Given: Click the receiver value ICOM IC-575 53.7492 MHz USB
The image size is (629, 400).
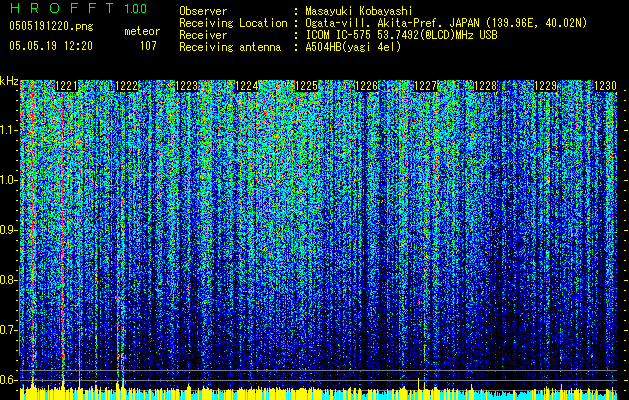Looking at the screenshot, I should click(402, 35).
